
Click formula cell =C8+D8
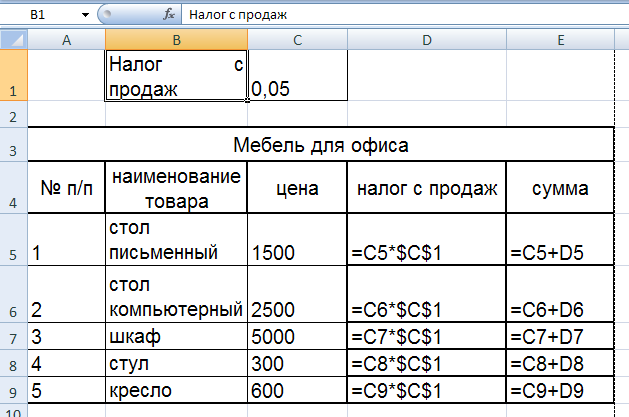pyautogui.click(x=560, y=363)
